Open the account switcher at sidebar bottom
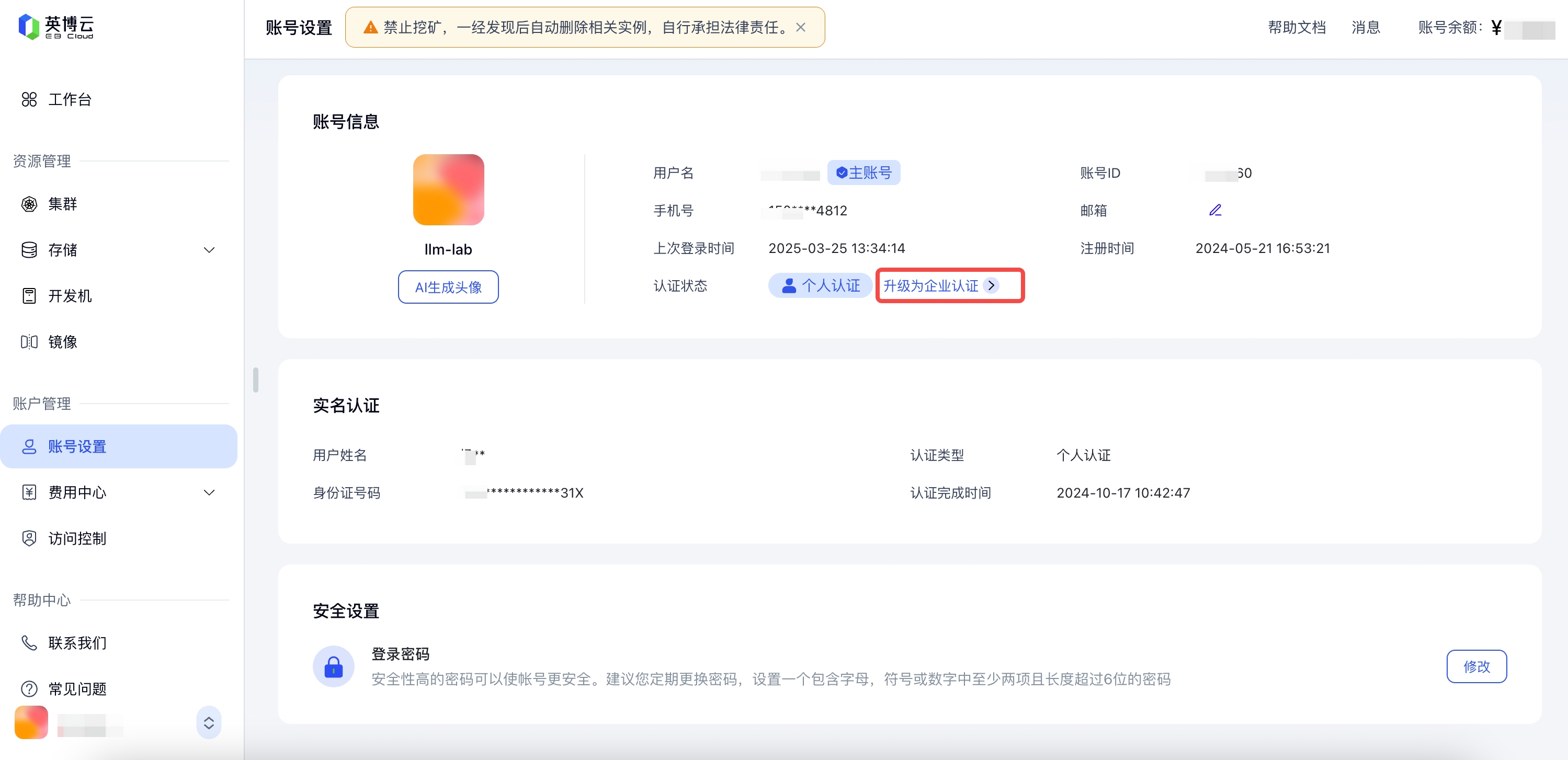Image resolution: width=1568 pixels, height=760 pixels. pos(208,722)
